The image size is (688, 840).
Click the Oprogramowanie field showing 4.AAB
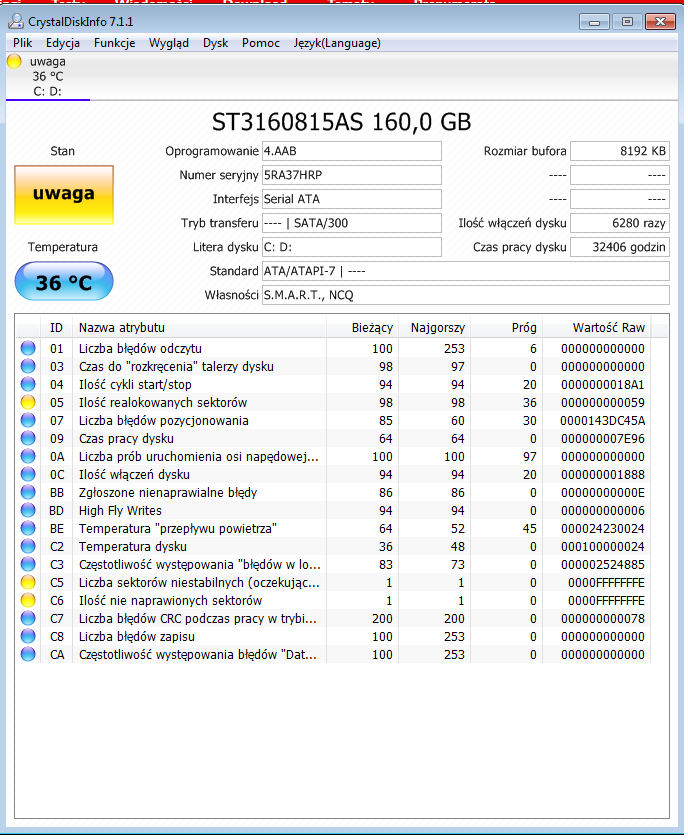pyautogui.click(x=350, y=151)
